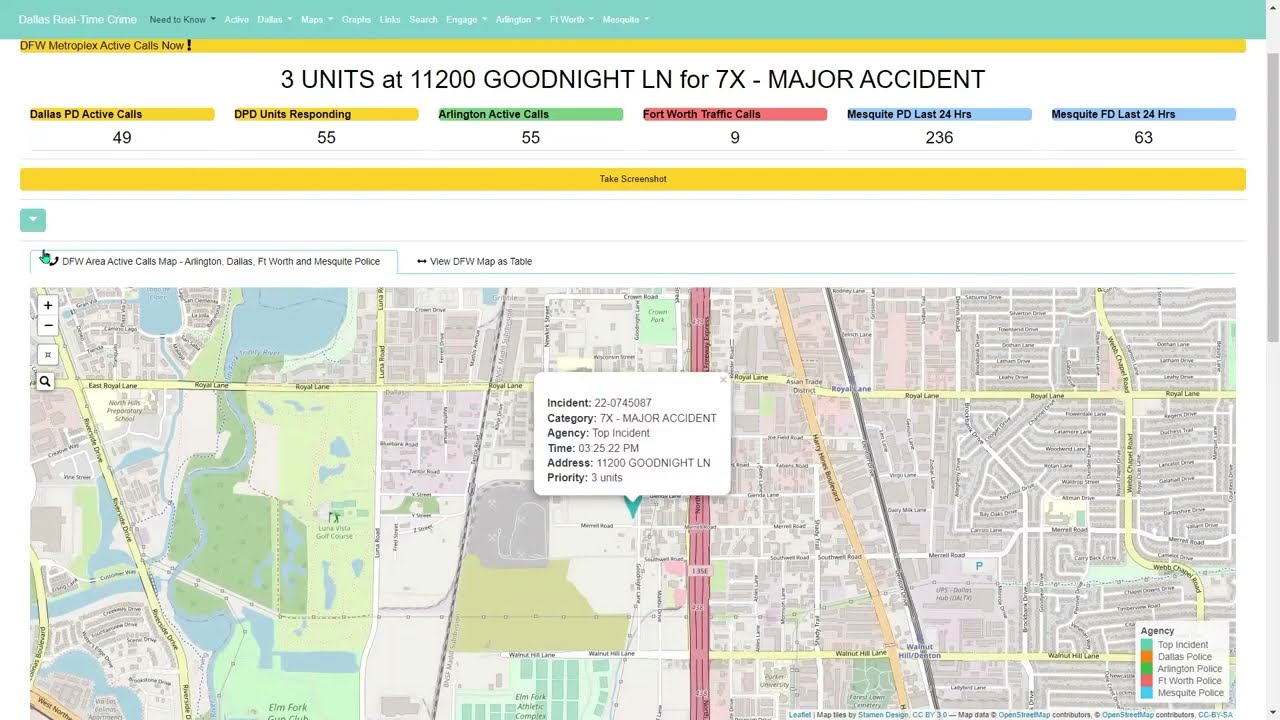Open the Leaflet attribution link

pos(800,714)
